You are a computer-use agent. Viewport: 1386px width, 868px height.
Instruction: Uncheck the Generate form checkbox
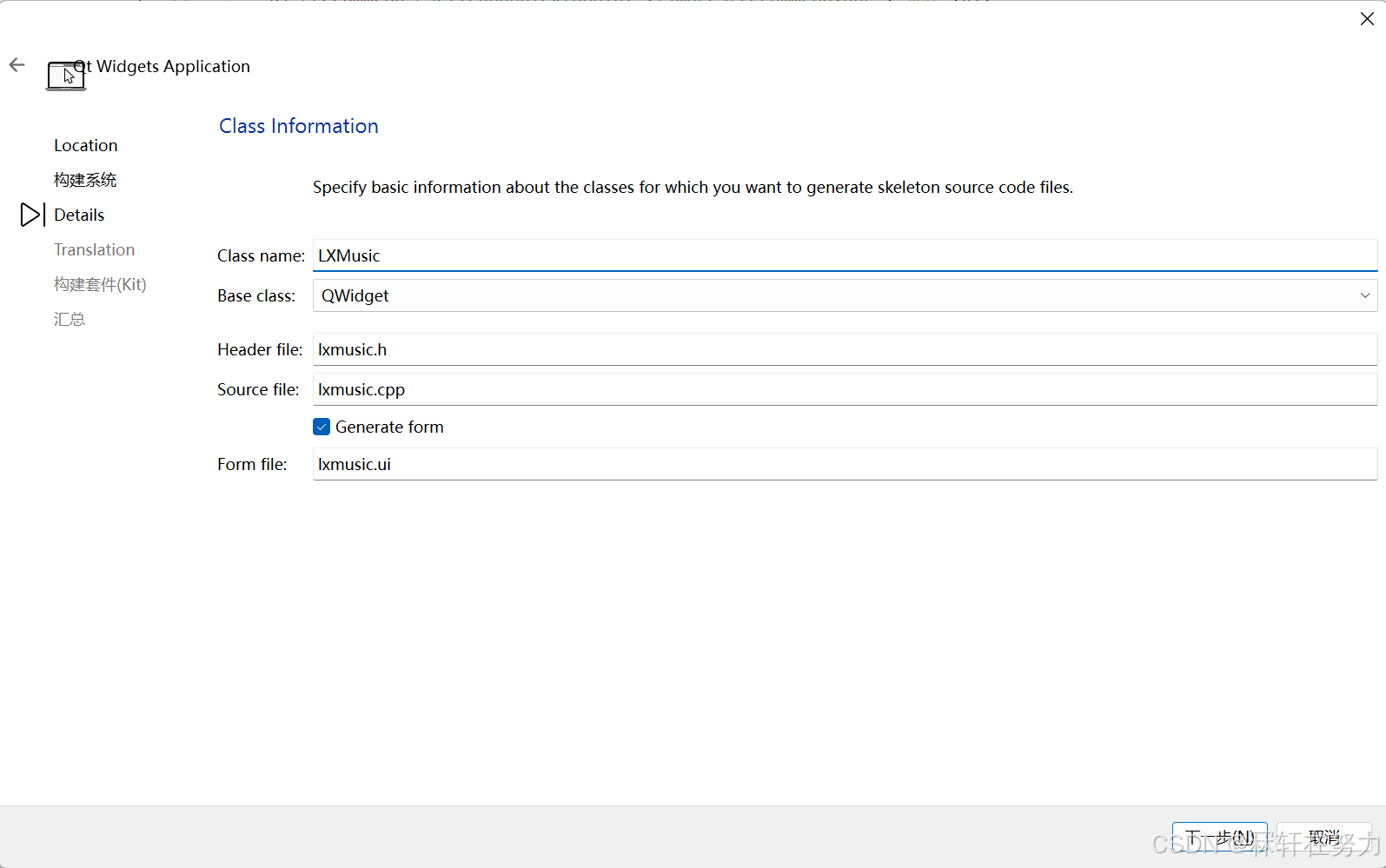point(322,427)
